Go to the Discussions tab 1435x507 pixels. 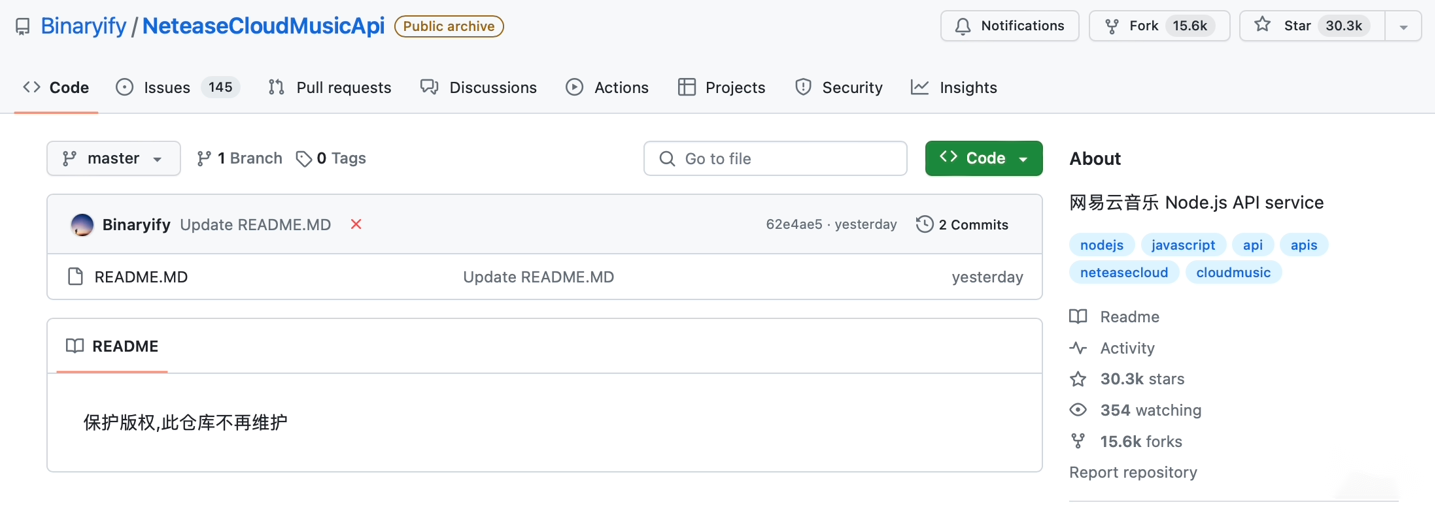[479, 88]
